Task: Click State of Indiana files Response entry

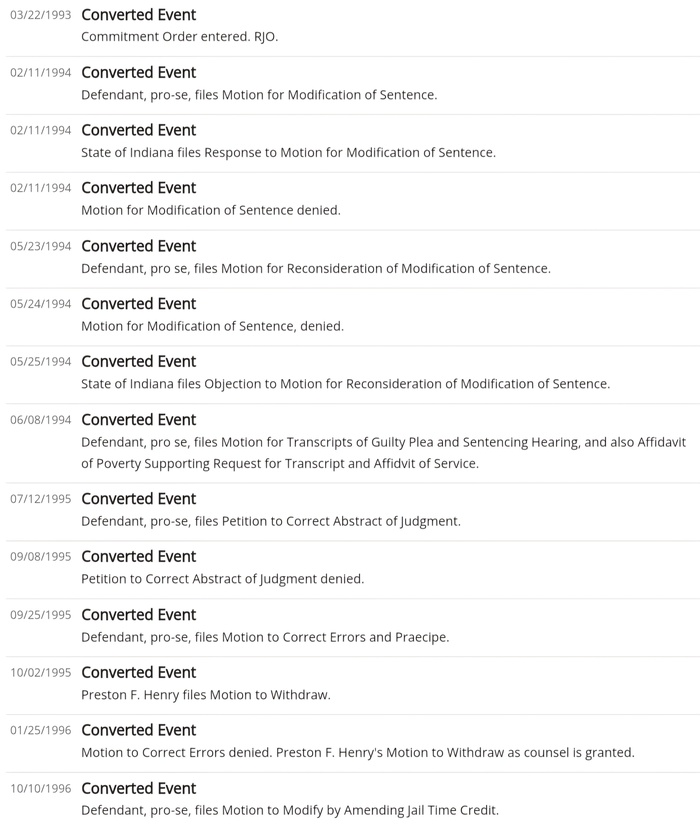Action: 288,153
